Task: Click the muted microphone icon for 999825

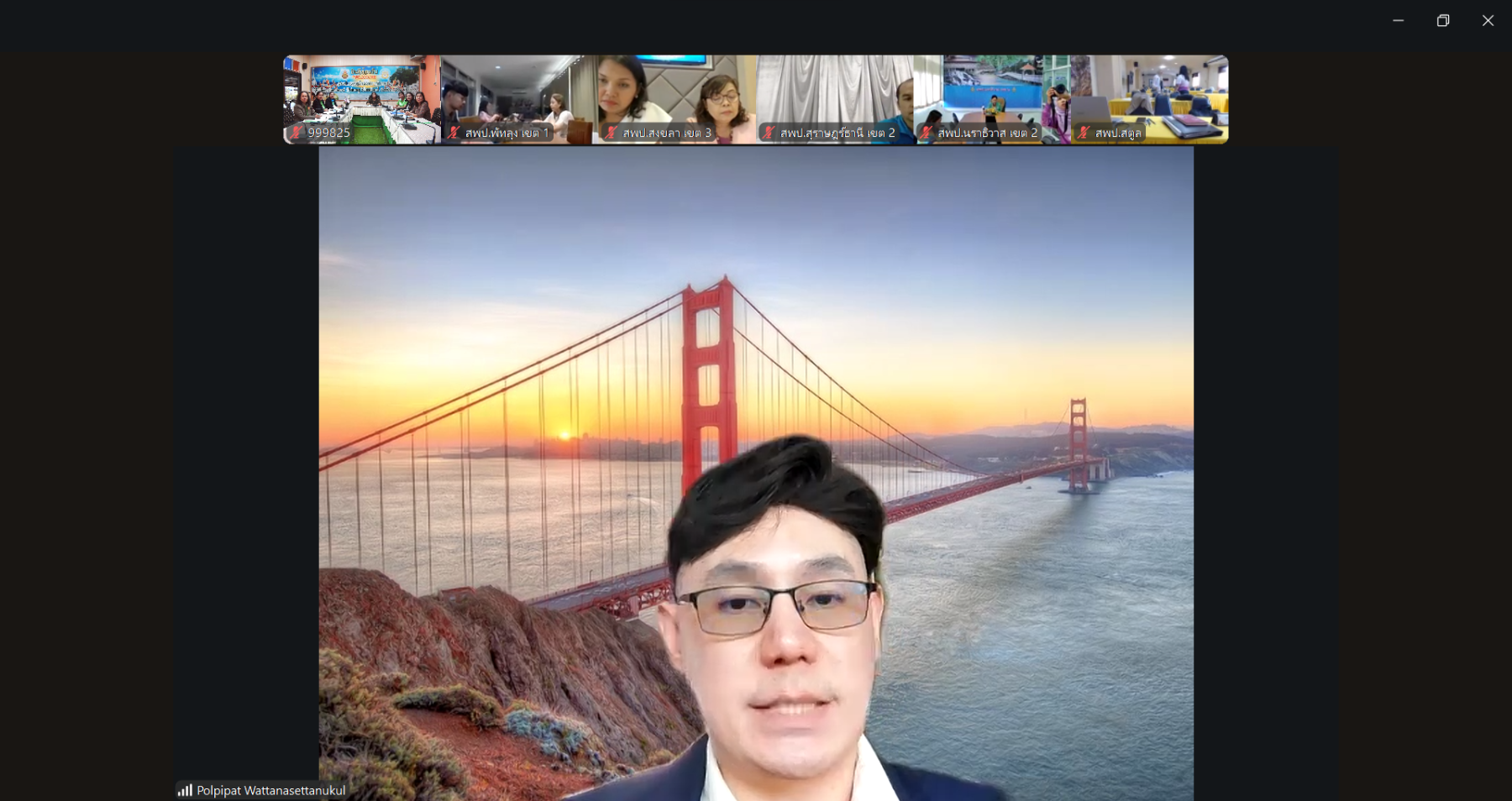Action: (x=296, y=133)
